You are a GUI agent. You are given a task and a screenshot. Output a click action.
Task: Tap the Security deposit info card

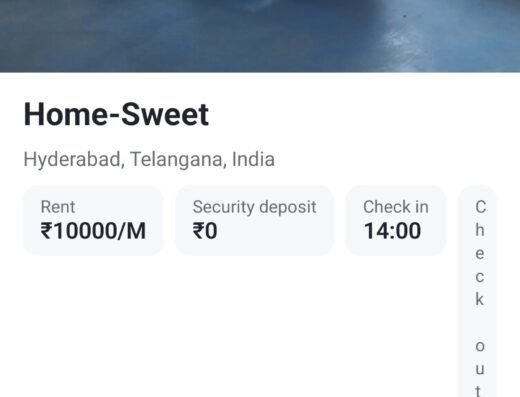tap(255, 221)
